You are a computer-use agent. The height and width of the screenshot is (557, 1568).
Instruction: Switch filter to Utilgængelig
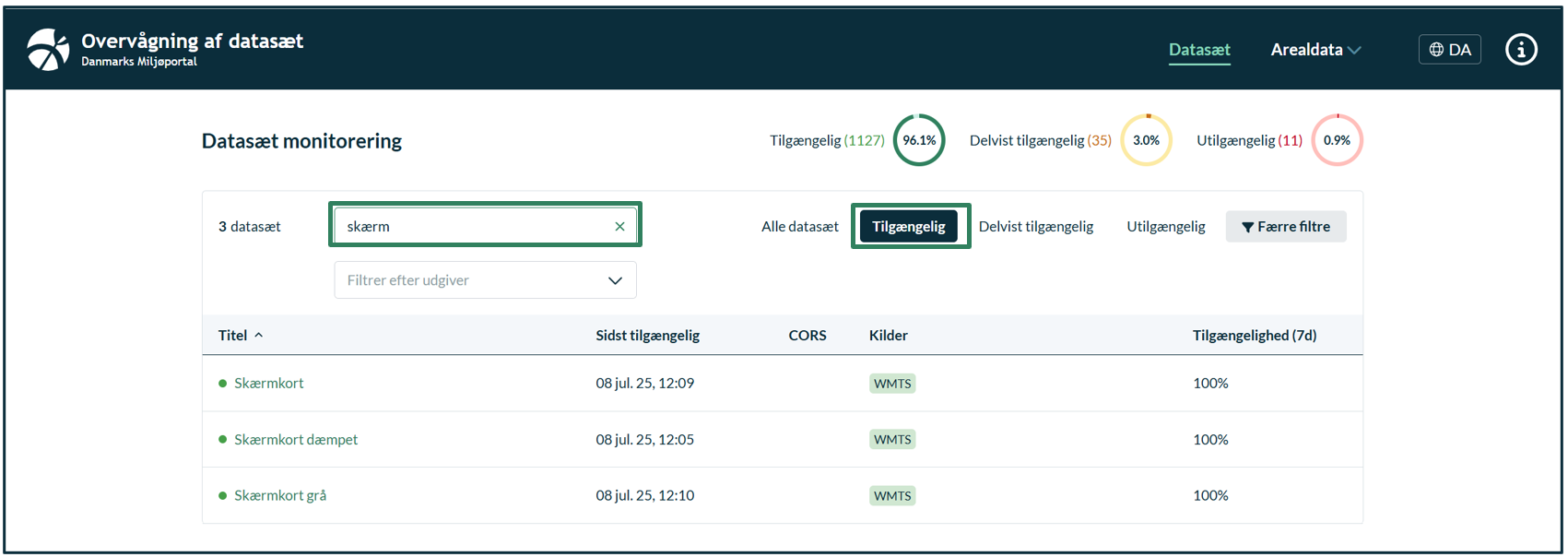point(1165,227)
